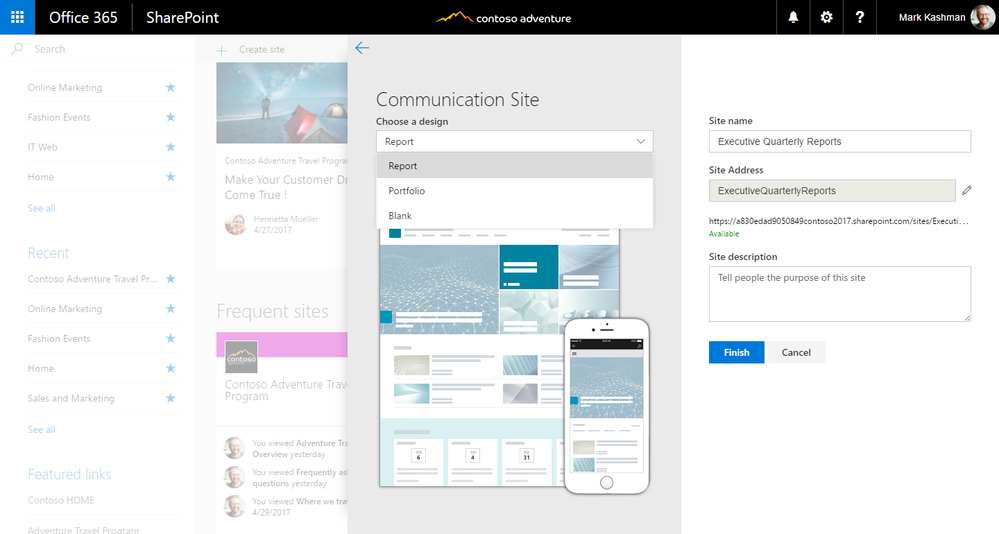The width and height of the screenshot is (999, 534).
Task: Open the Adventure Travel Program featured link
Action: click(83, 530)
